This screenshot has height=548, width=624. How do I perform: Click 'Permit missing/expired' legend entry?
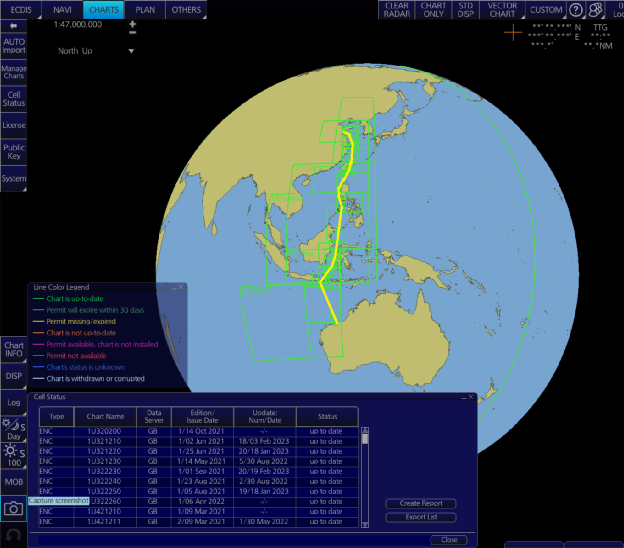(81, 322)
